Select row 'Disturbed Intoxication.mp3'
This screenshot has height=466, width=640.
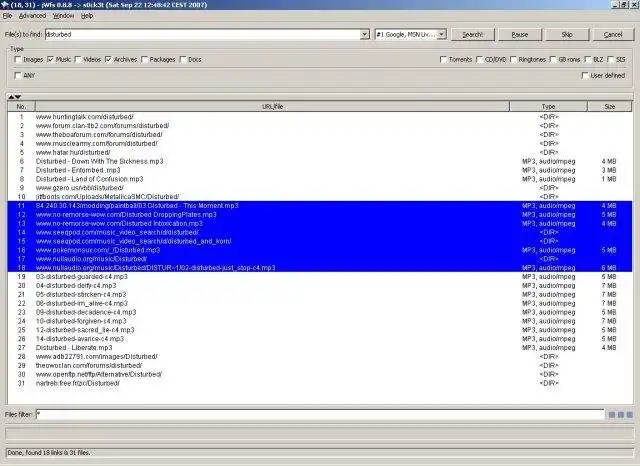320,224
